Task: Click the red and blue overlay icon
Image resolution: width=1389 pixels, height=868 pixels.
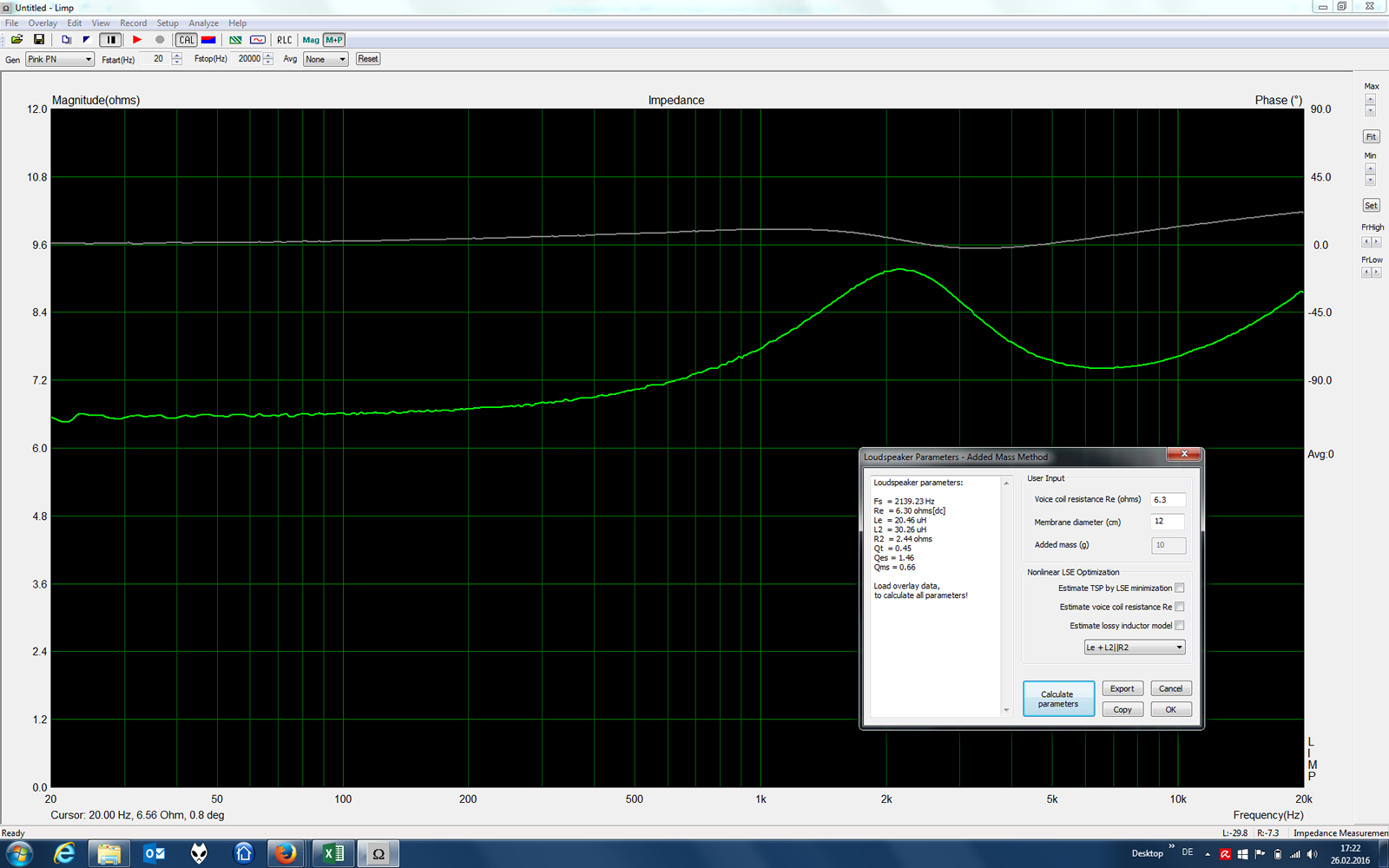Action: point(208,40)
